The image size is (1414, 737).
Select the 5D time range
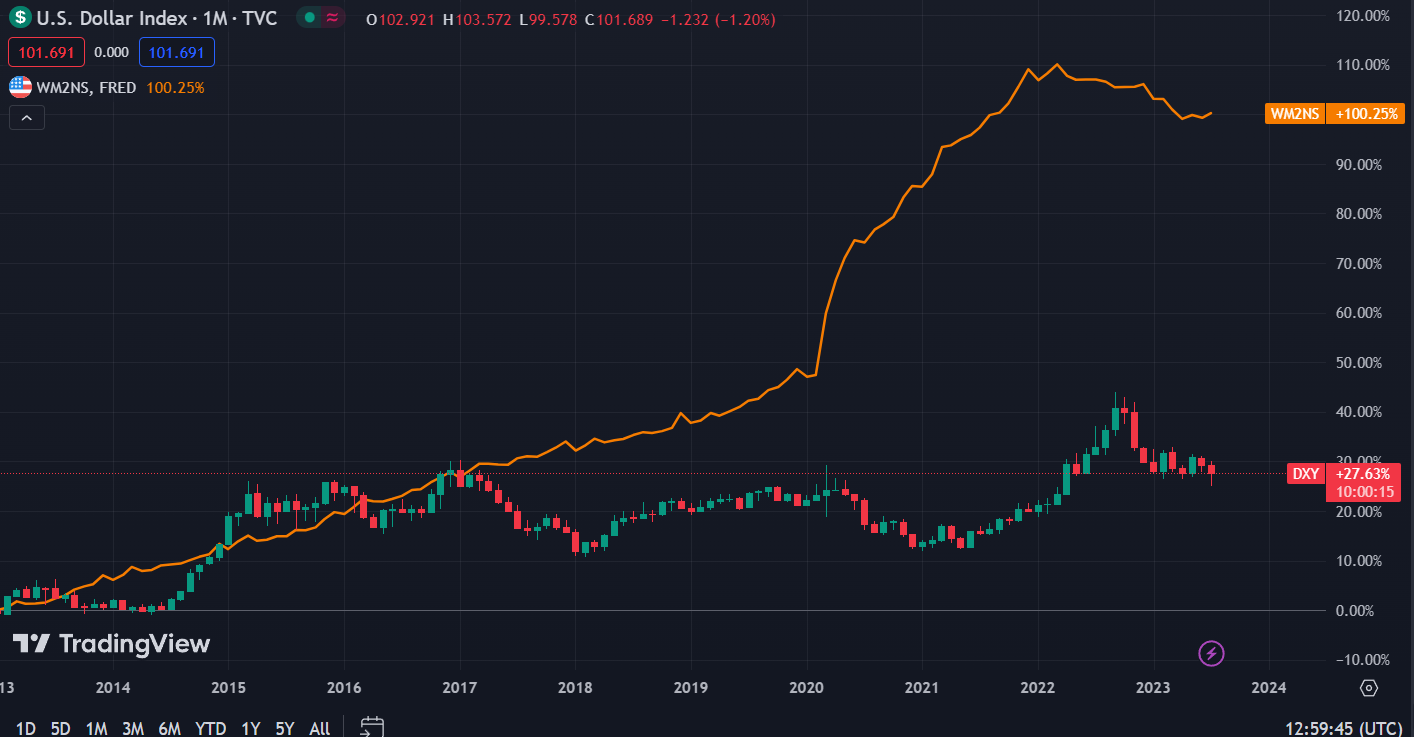pyautogui.click(x=60, y=728)
